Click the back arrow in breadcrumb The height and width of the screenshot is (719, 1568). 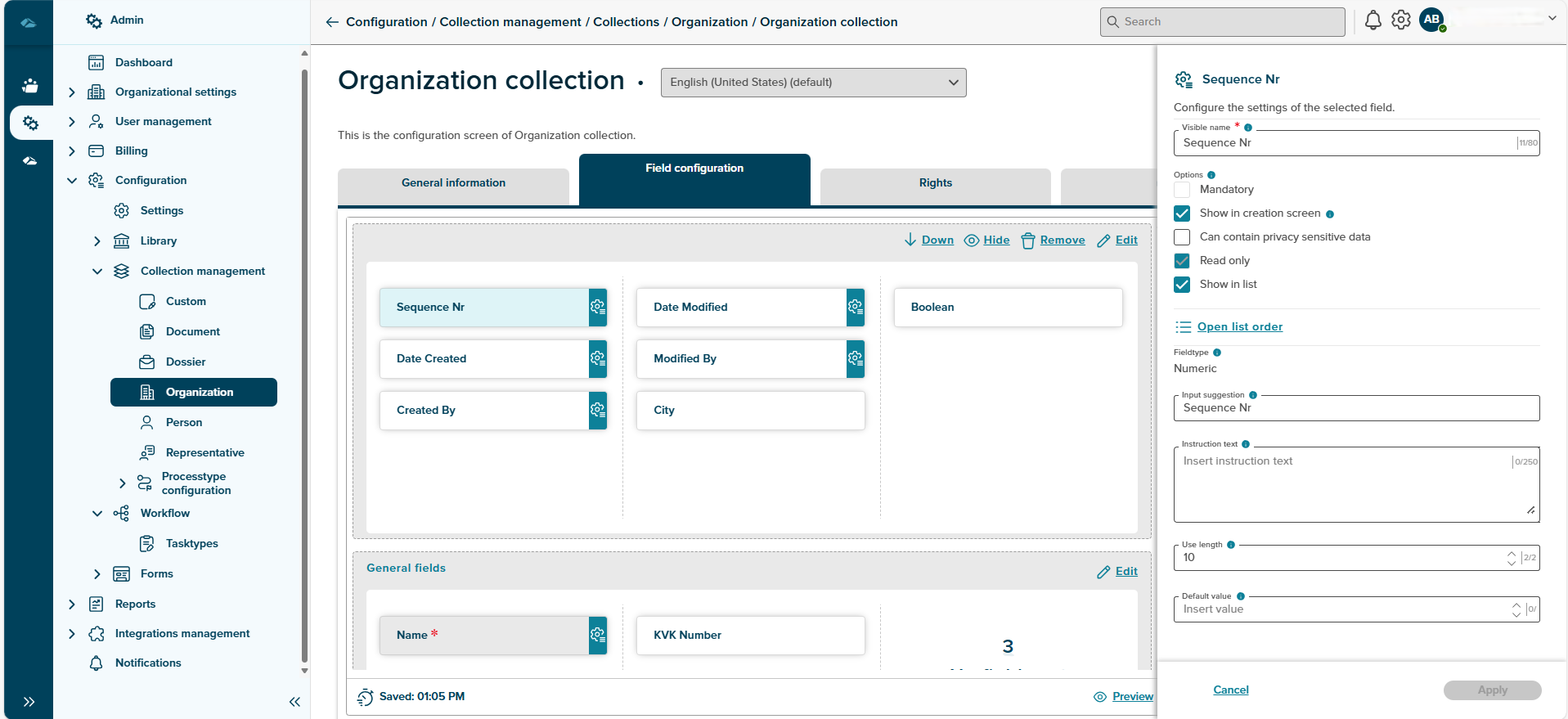[x=331, y=22]
